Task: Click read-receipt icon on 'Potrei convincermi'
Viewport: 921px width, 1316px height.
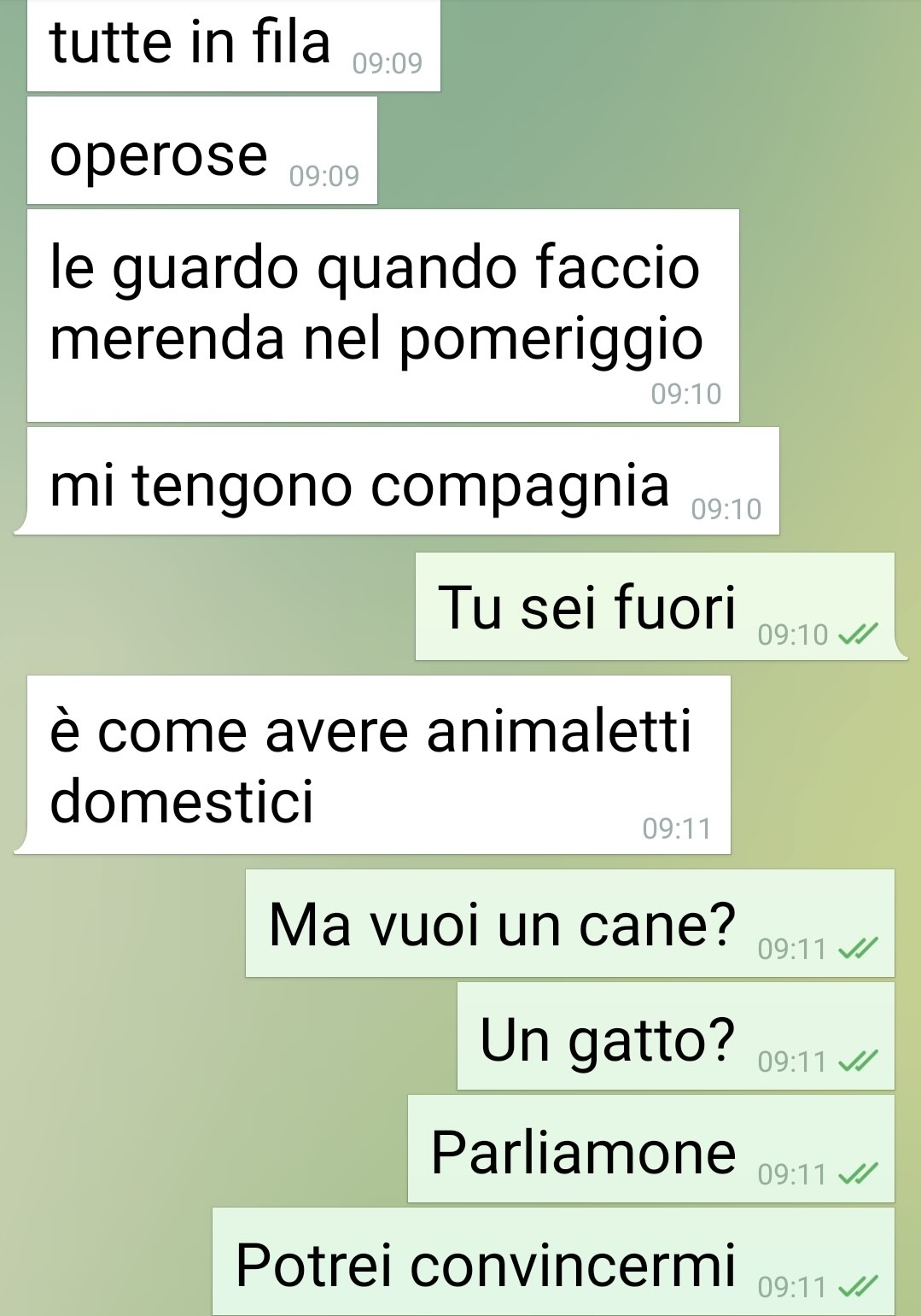Action: pyautogui.click(x=858, y=1287)
